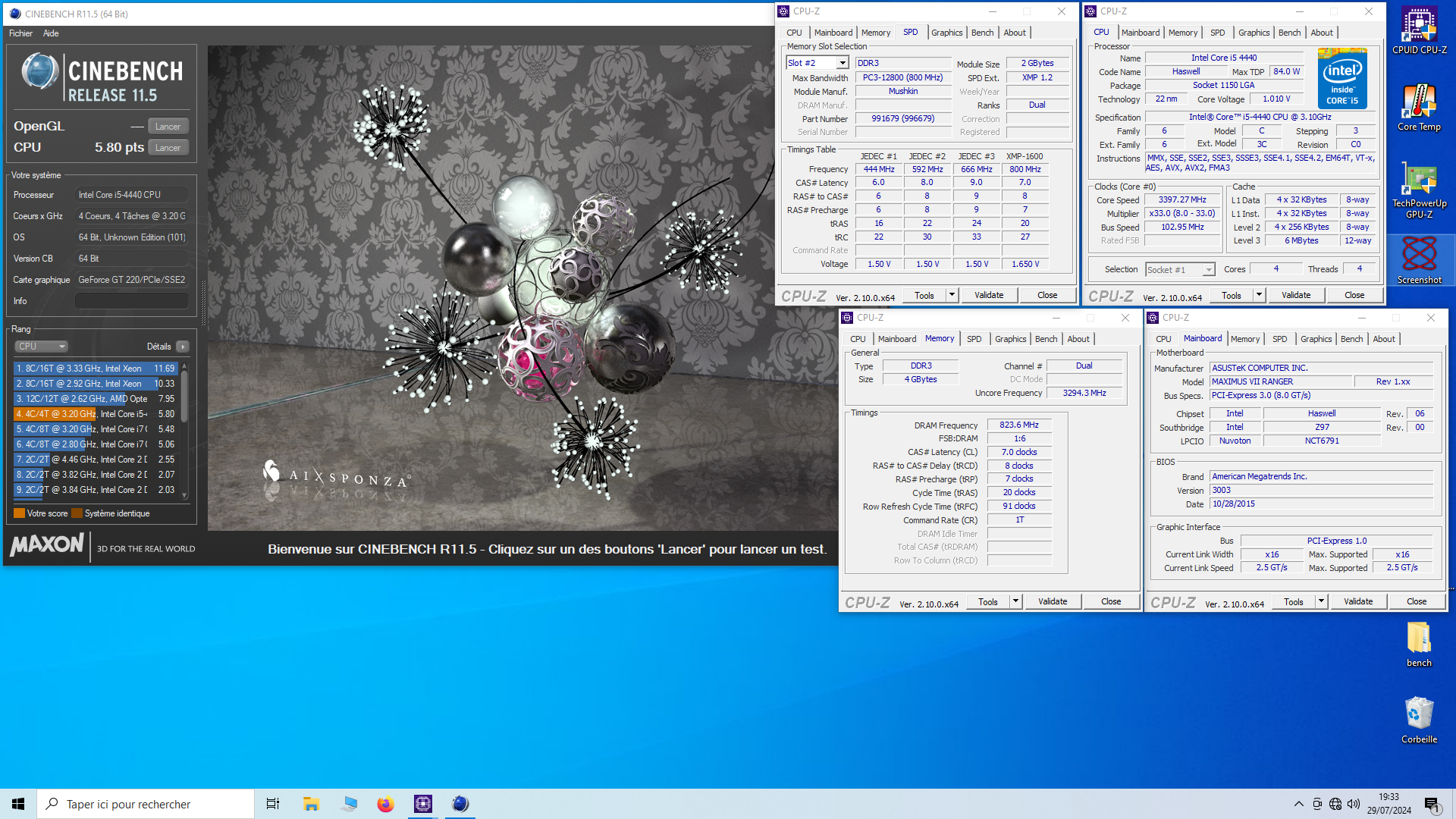
Task: Open Graphics tab in SPD window
Action: coord(946,33)
